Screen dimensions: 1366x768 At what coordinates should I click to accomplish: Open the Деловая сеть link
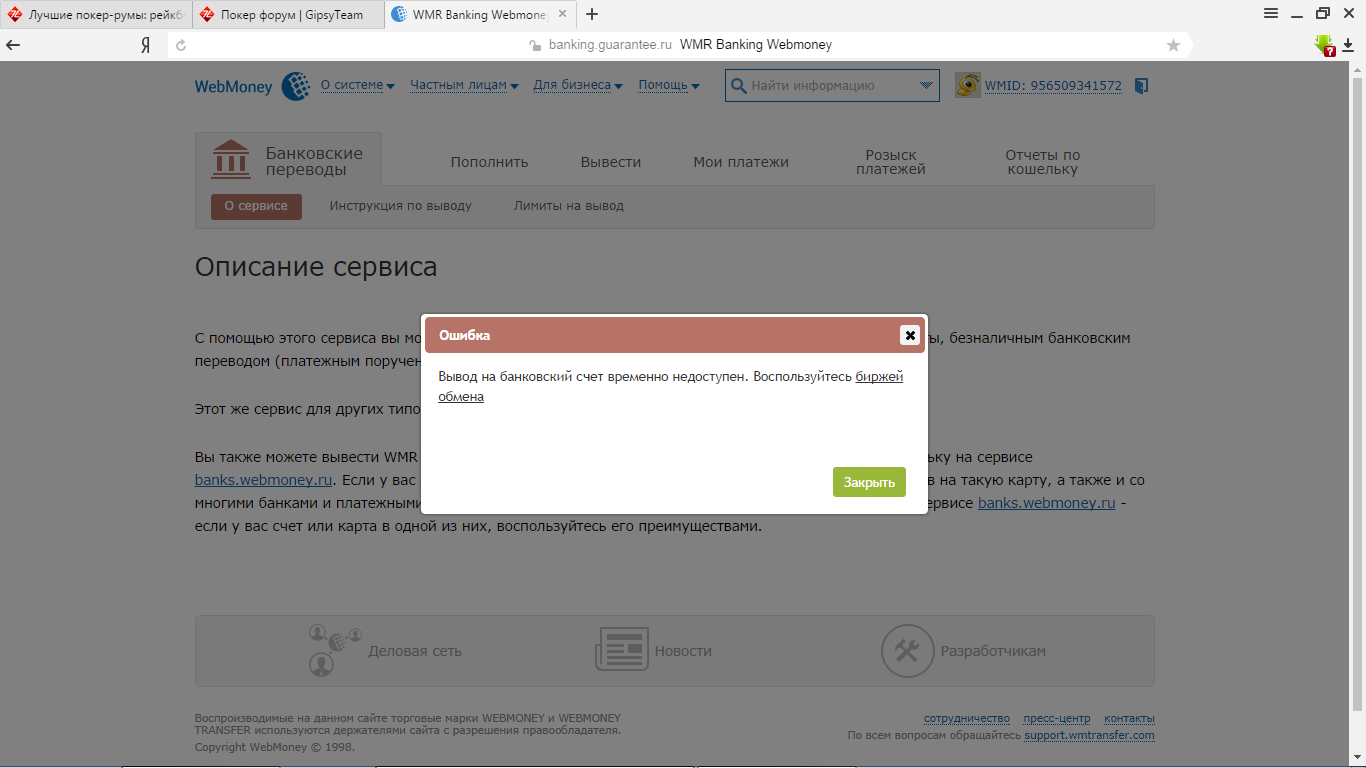coord(415,651)
